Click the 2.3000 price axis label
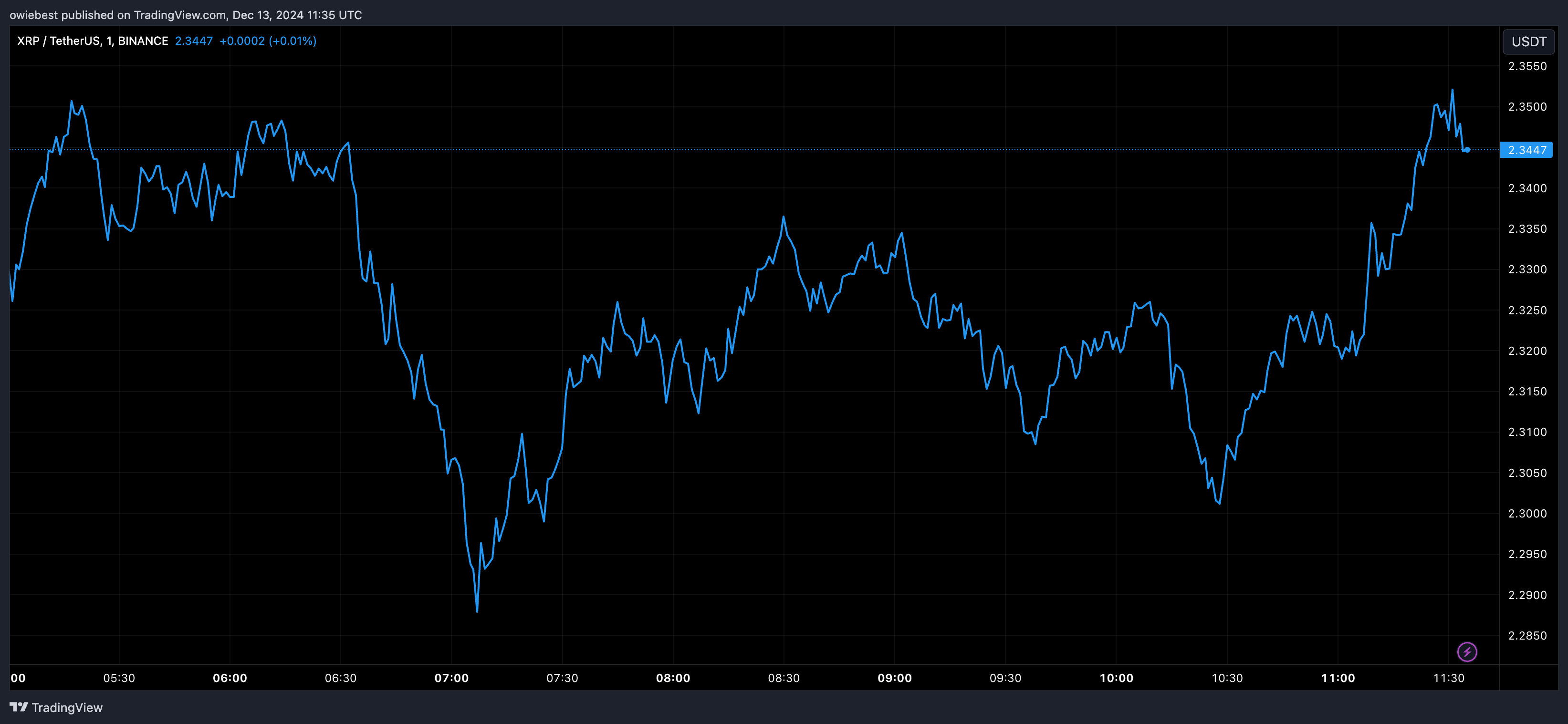The width and height of the screenshot is (1568, 724). pyautogui.click(x=1527, y=514)
